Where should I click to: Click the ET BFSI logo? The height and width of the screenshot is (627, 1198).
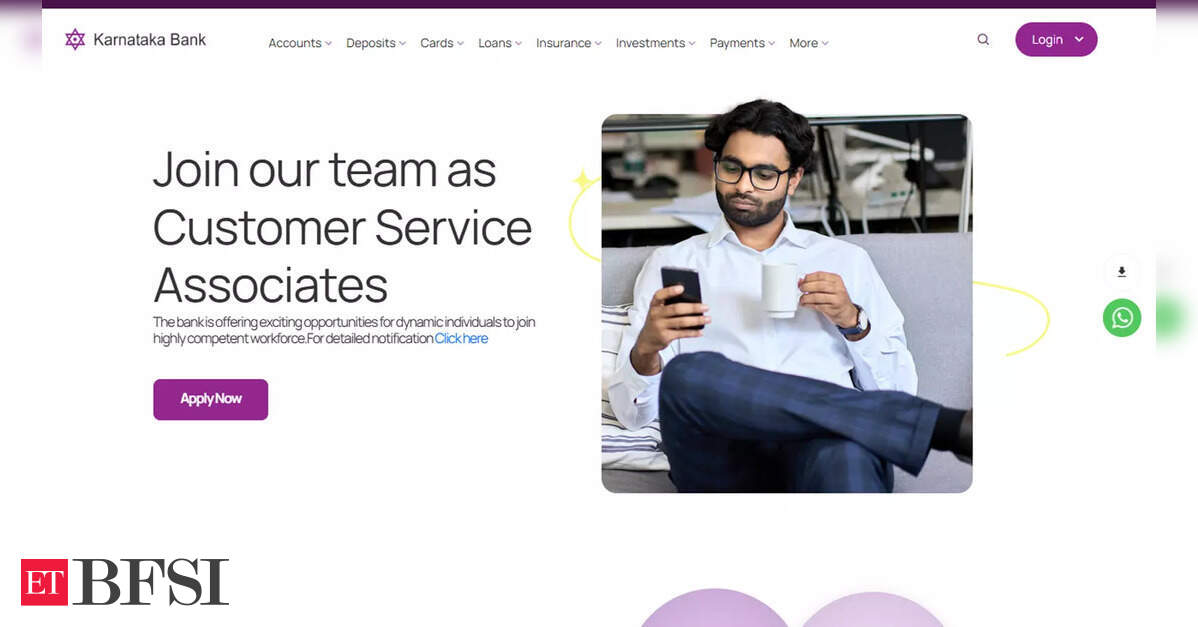coord(125,582)
